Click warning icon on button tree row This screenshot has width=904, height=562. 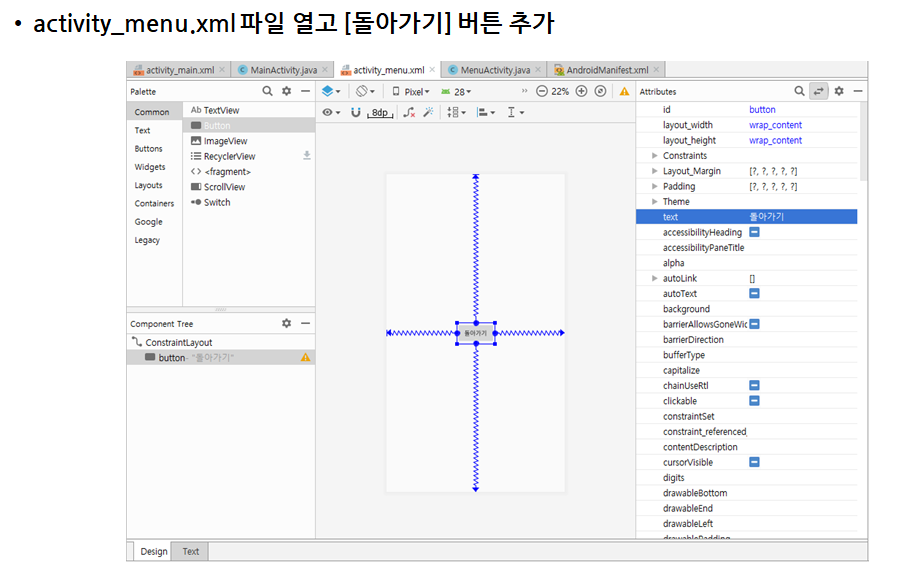(x=305, y=357)
